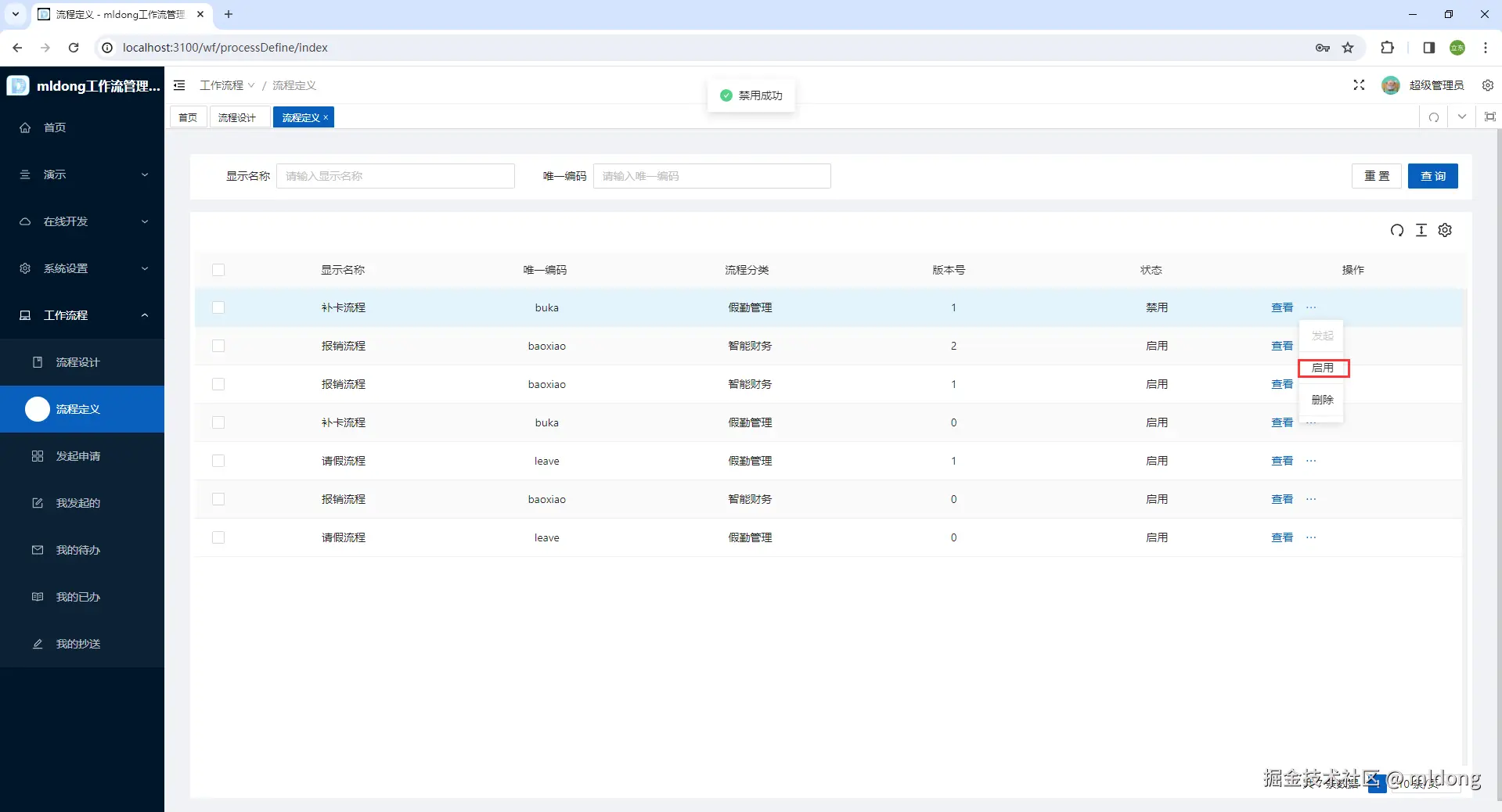Open project settings gear in header

(1488, 85)
